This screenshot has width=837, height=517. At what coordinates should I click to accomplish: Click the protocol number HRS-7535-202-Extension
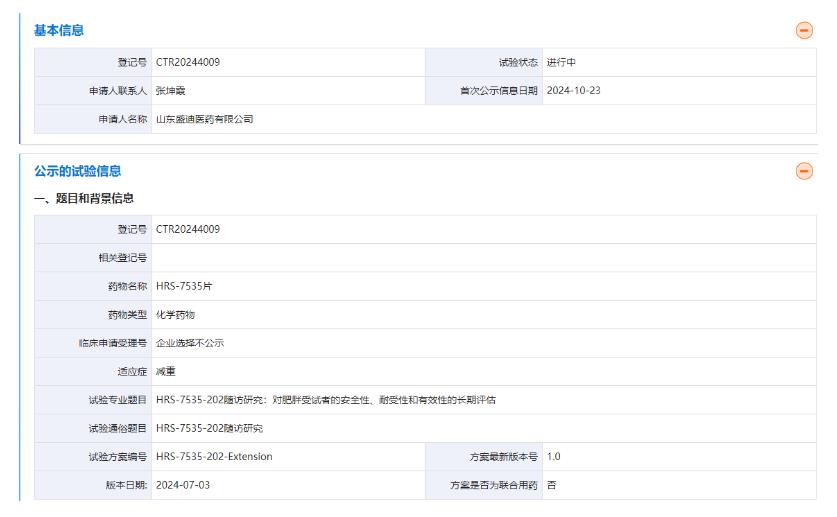214,457
